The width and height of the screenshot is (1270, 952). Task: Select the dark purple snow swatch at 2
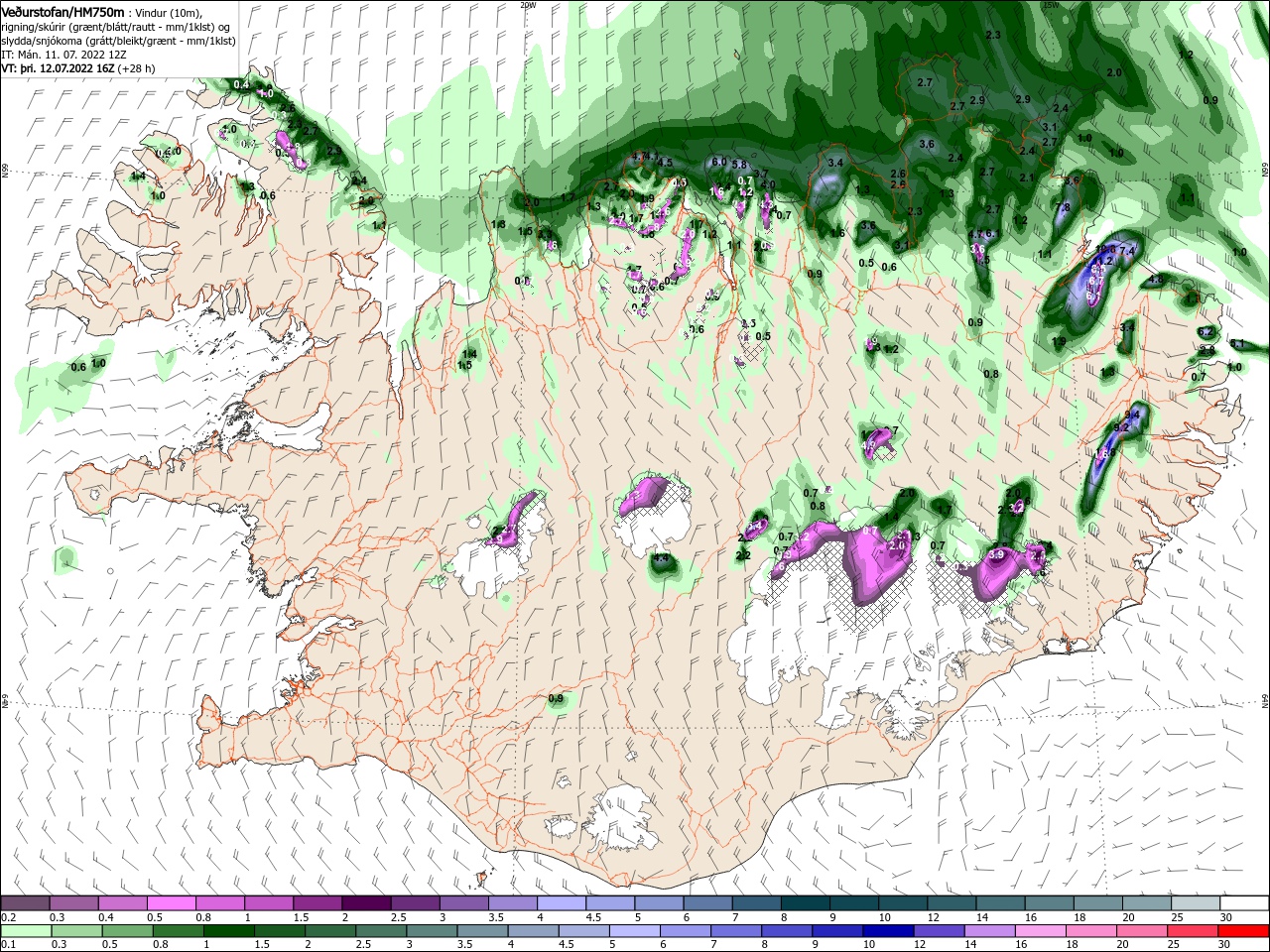click(365, 903)
